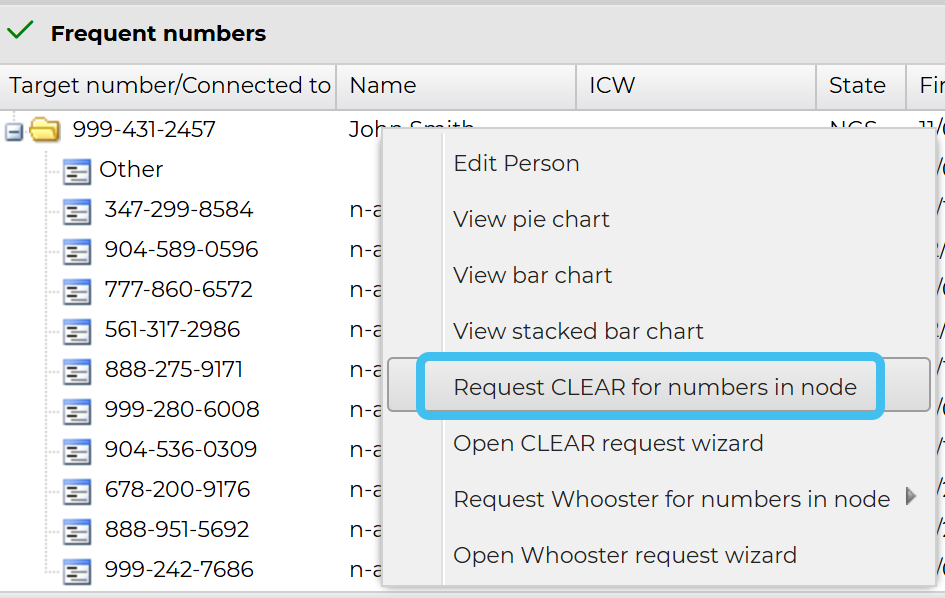Choose Request CLEAR for numbers in node
This screenshot has height=598, width=945.
[x=654, y=387]
